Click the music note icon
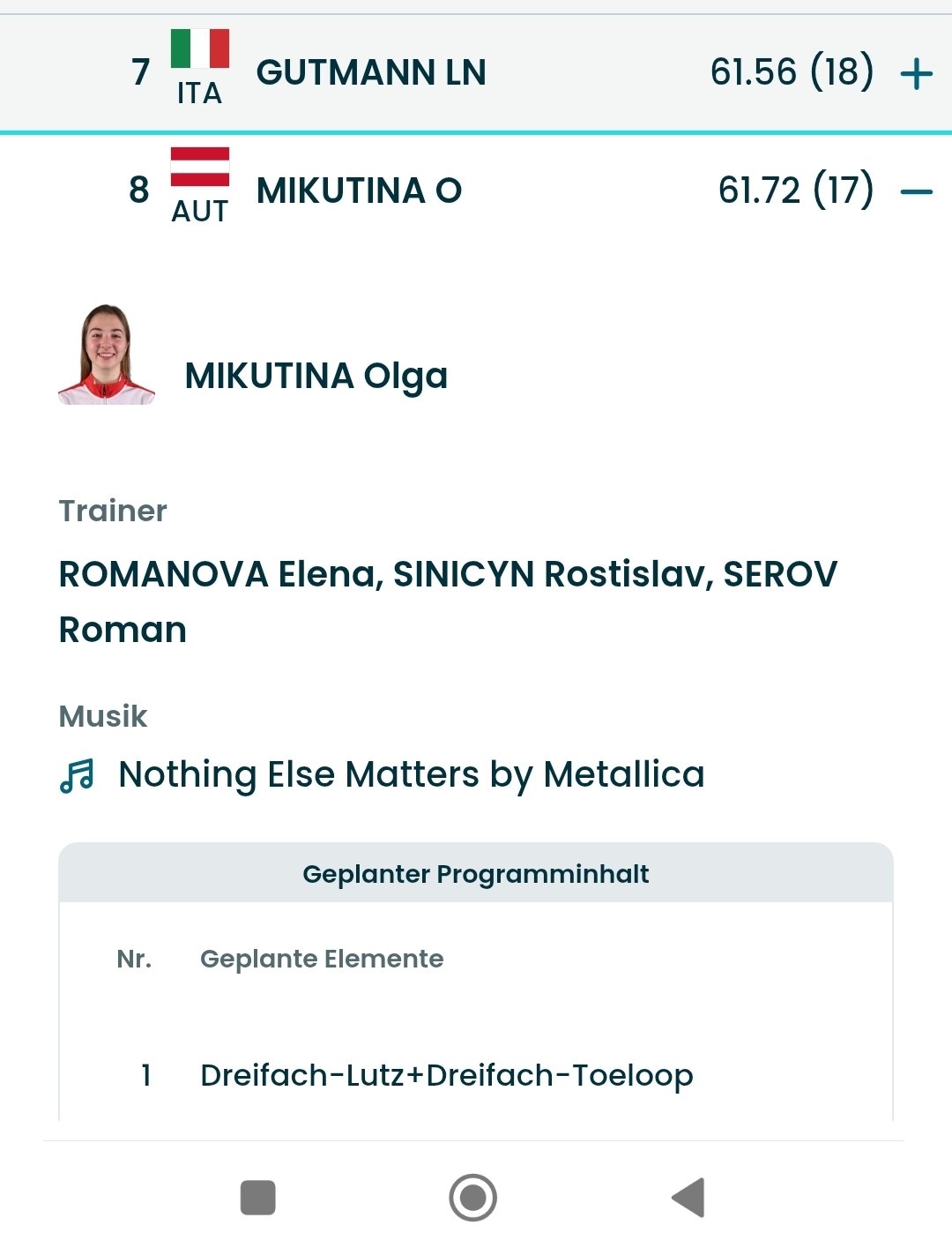 pyautogui.click(x=78, y=776)
